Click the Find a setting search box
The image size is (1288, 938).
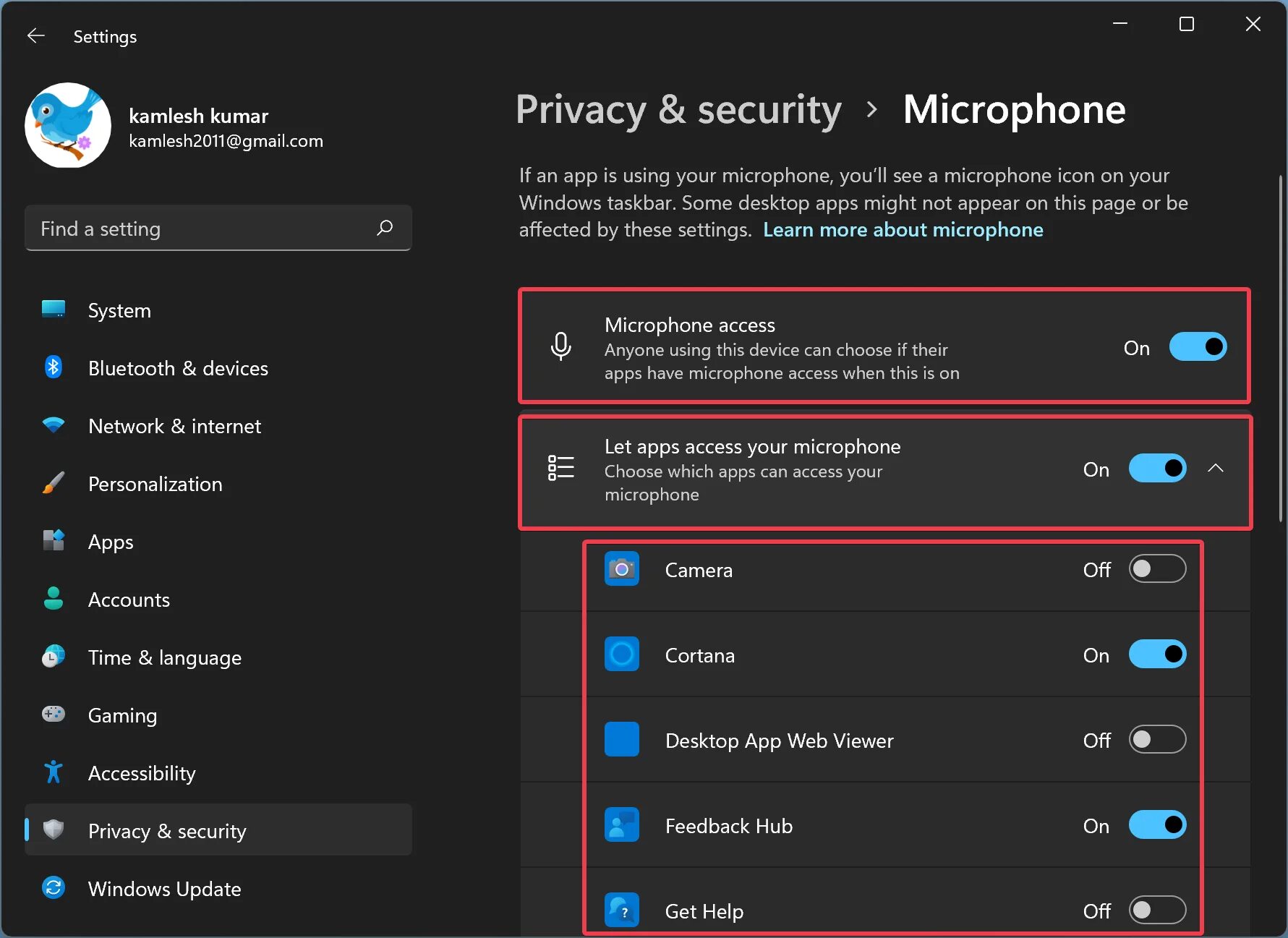(202, 229)
